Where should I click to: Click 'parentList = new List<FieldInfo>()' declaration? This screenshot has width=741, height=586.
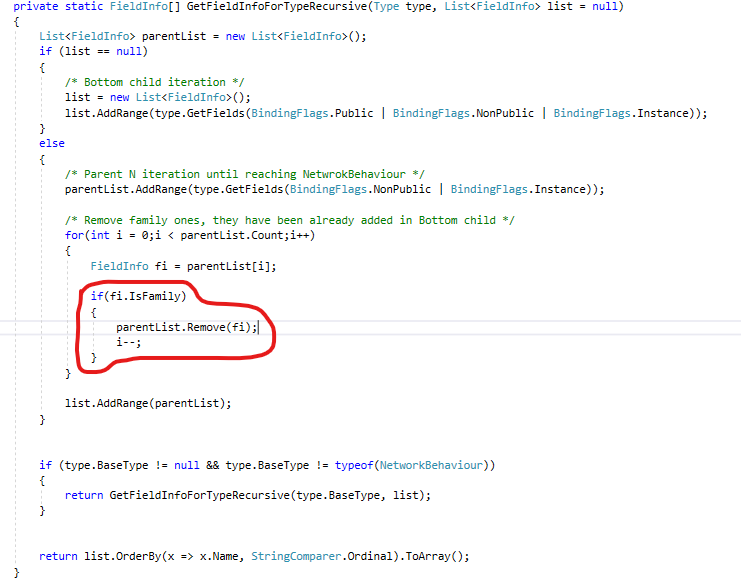pos(250,36)
